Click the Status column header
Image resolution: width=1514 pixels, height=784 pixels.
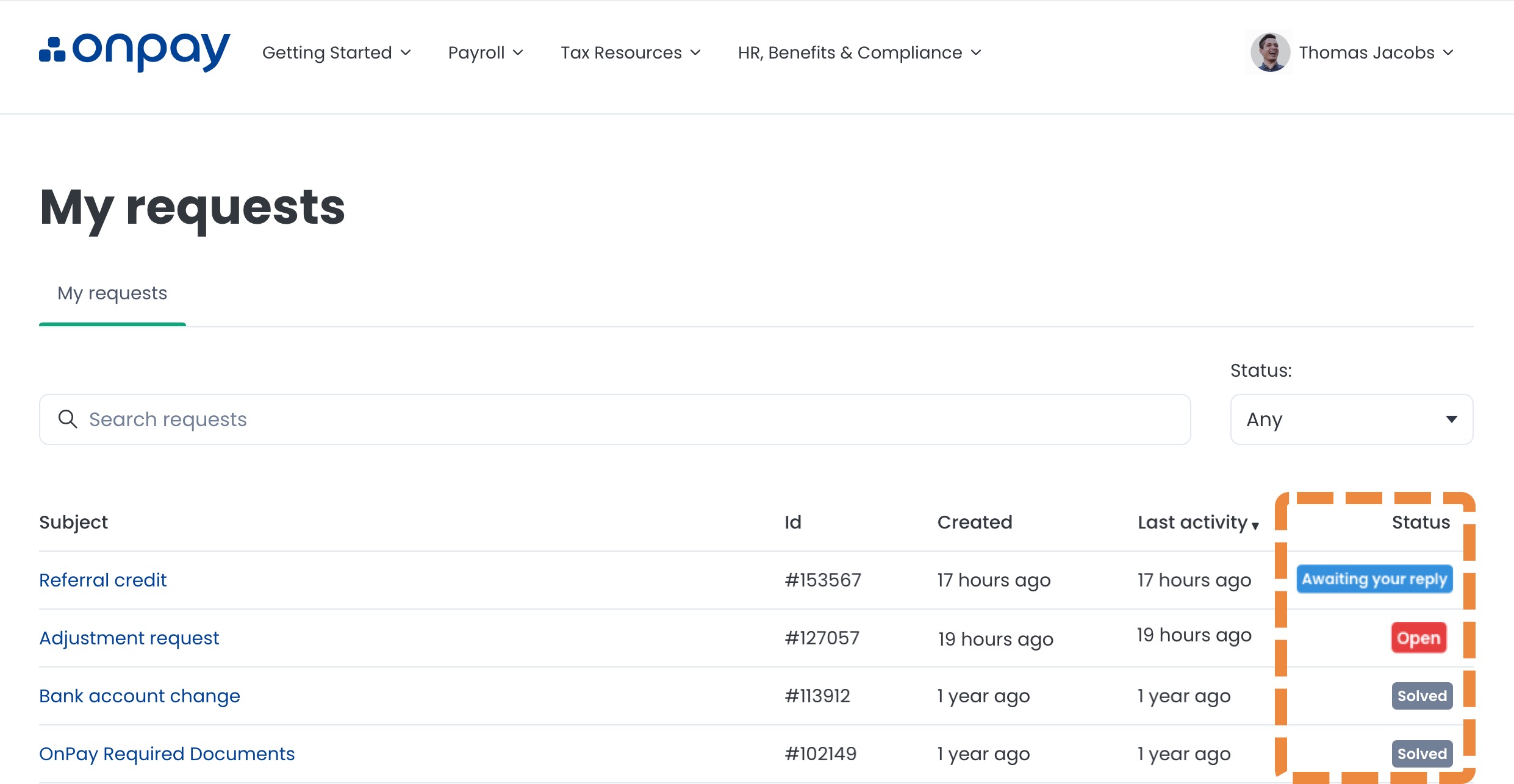1421,522
